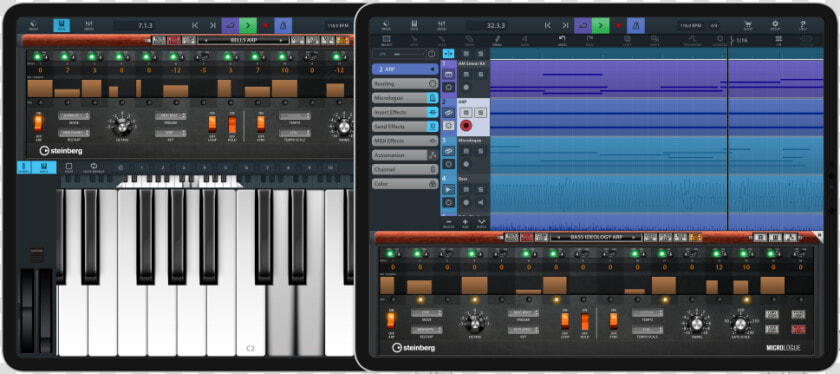Click the Copy tool icon
The image size is (840, 374).
pos(627,40)
